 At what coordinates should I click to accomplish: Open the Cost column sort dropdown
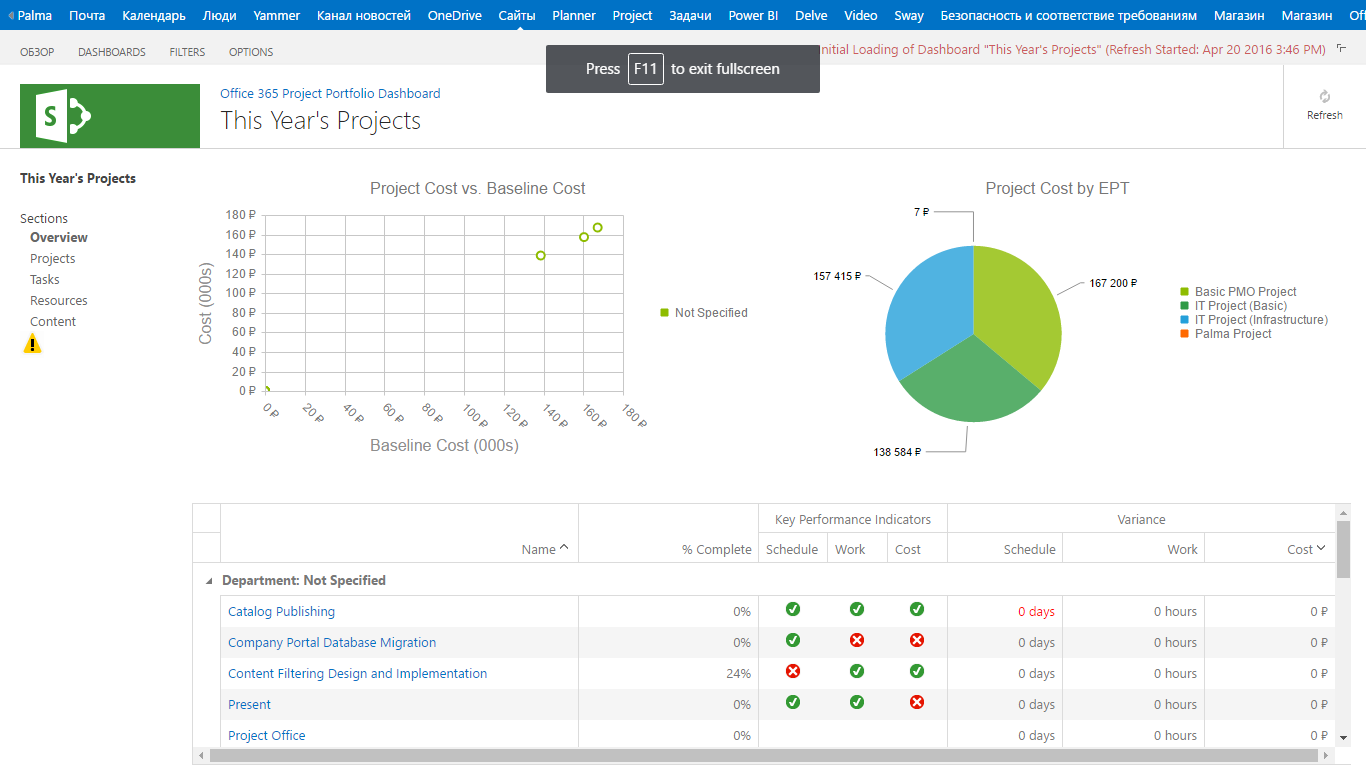tap(1321, 548)
